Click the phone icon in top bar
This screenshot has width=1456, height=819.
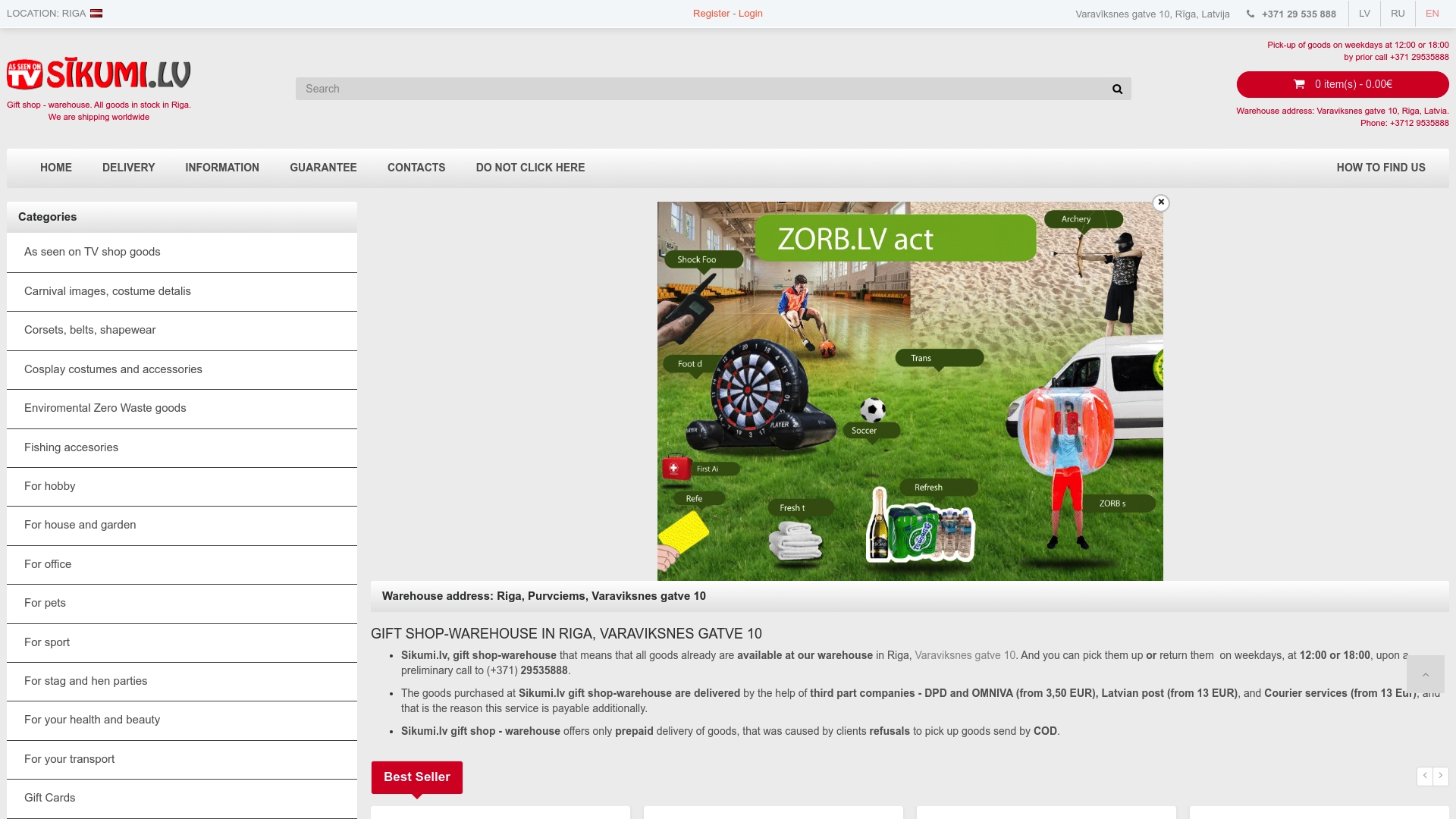1250,14
